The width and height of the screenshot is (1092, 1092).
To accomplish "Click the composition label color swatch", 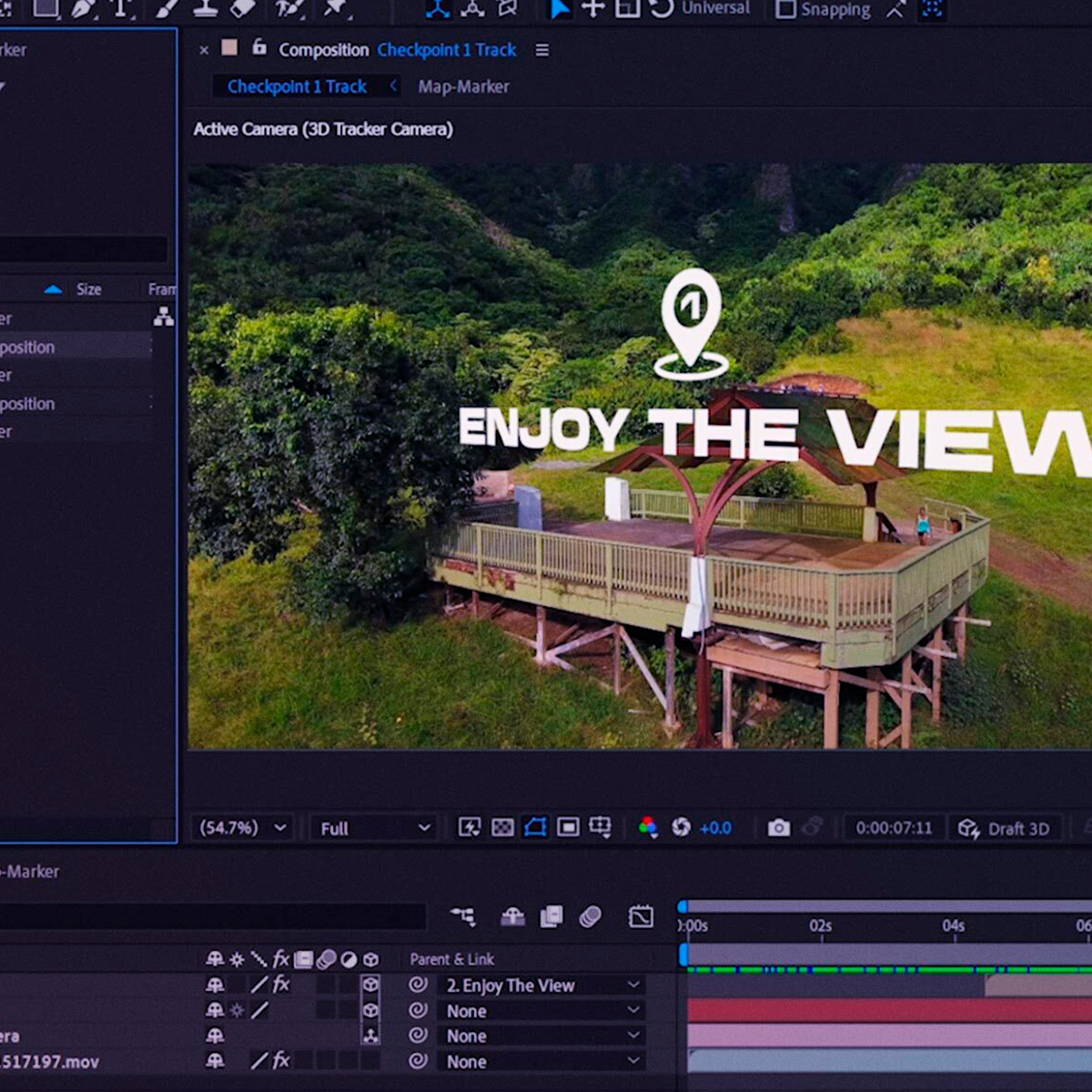I will [229, 47].
